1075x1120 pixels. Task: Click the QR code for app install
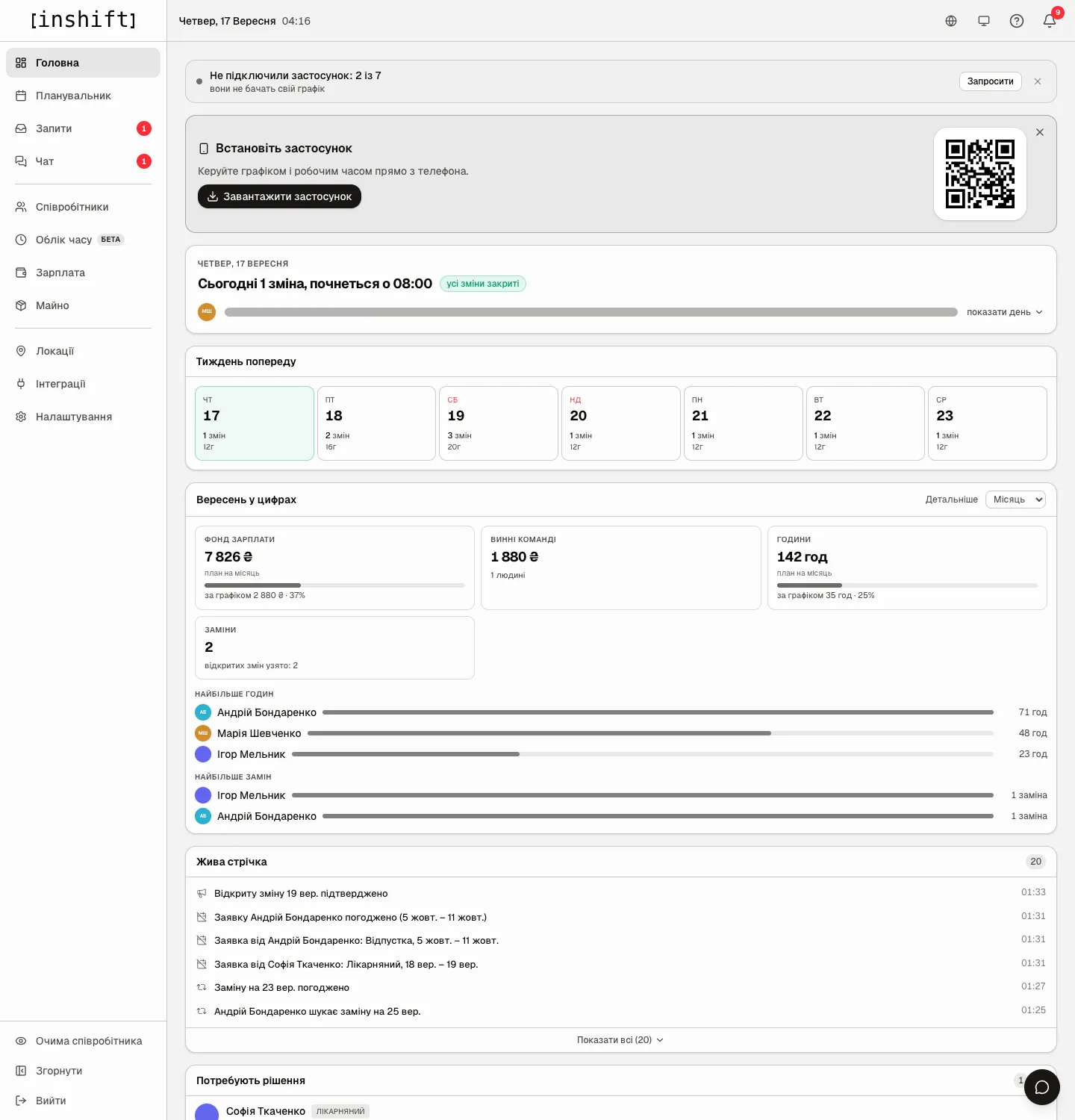[x=980, y=174]
